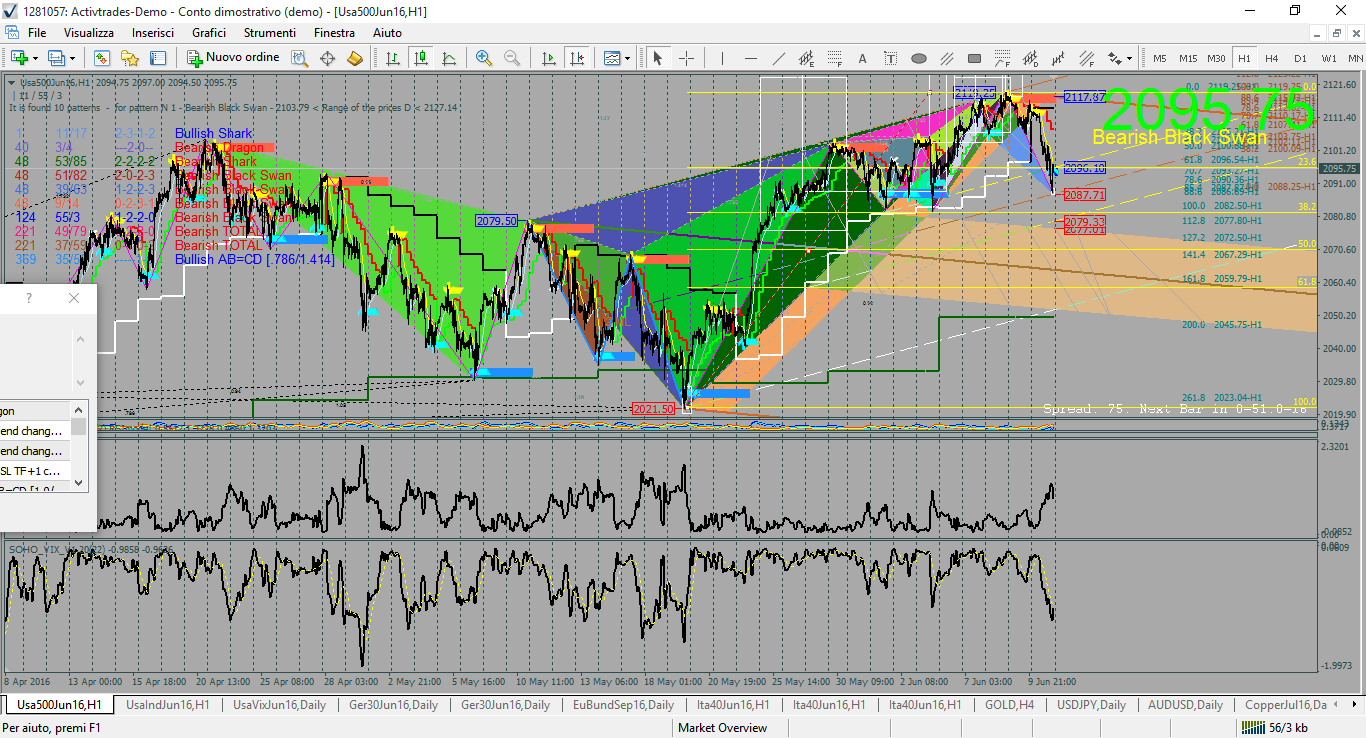Switch to GOLD,H4 chart tab

(x=1008, y=705)
